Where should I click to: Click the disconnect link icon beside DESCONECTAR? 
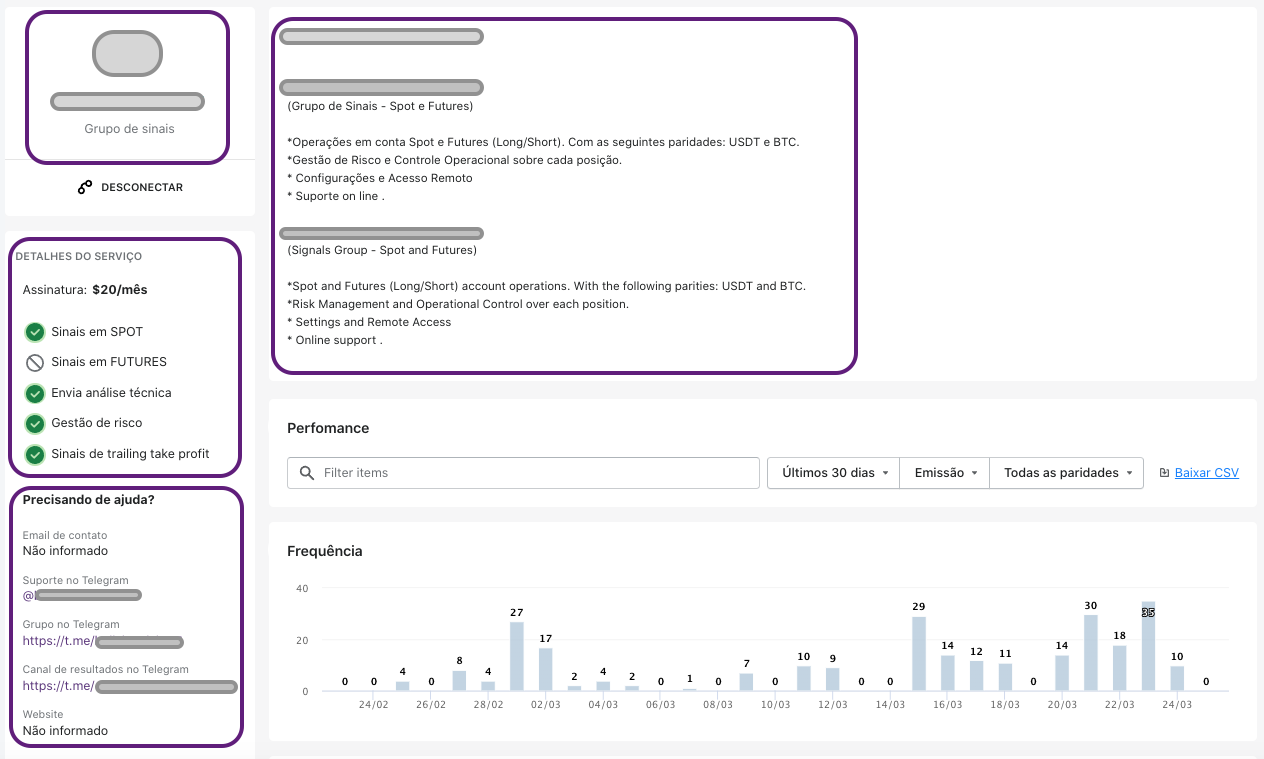pyautogui.click(x=85, y=187)
